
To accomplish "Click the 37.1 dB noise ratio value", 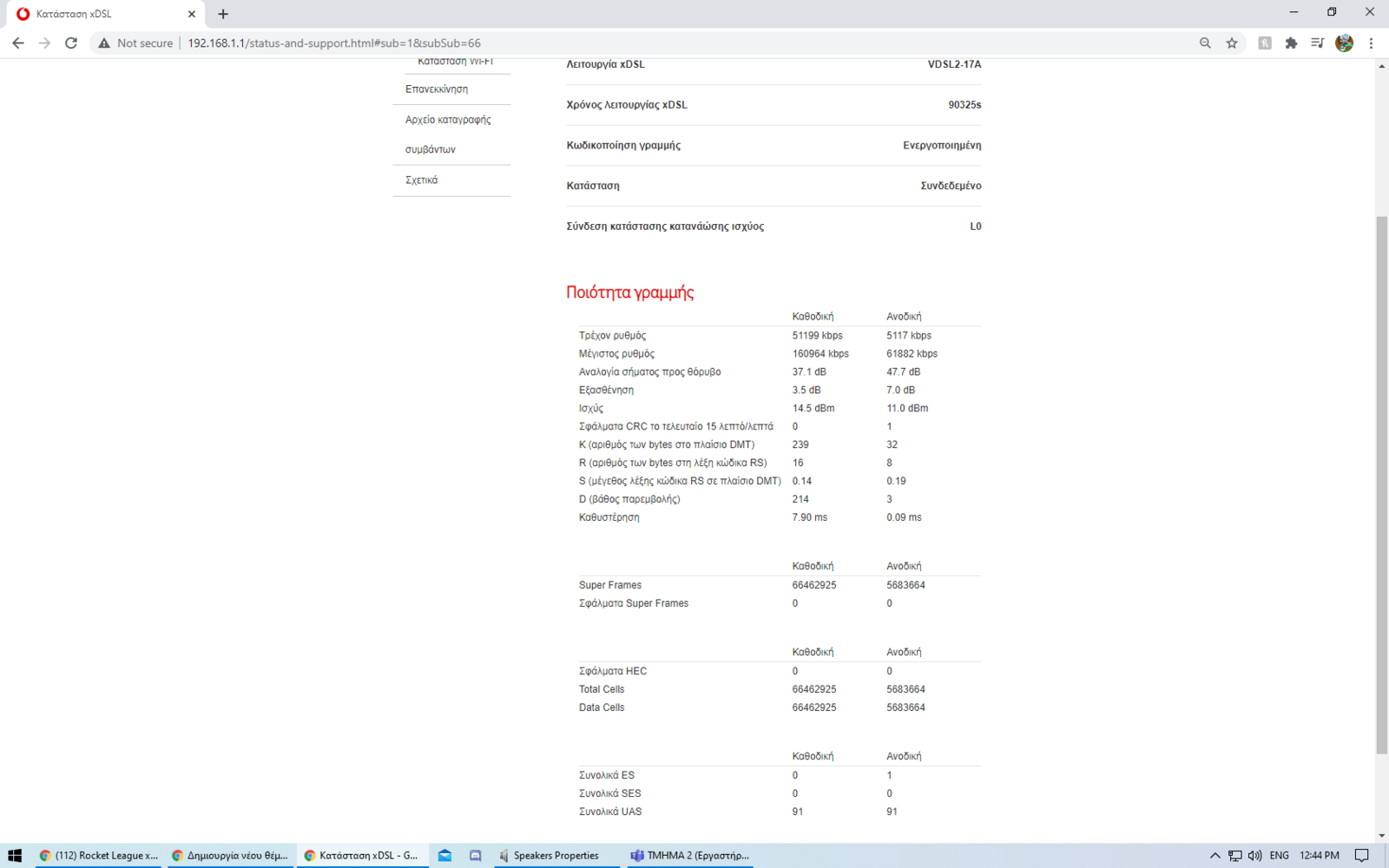I will point(809,372).
